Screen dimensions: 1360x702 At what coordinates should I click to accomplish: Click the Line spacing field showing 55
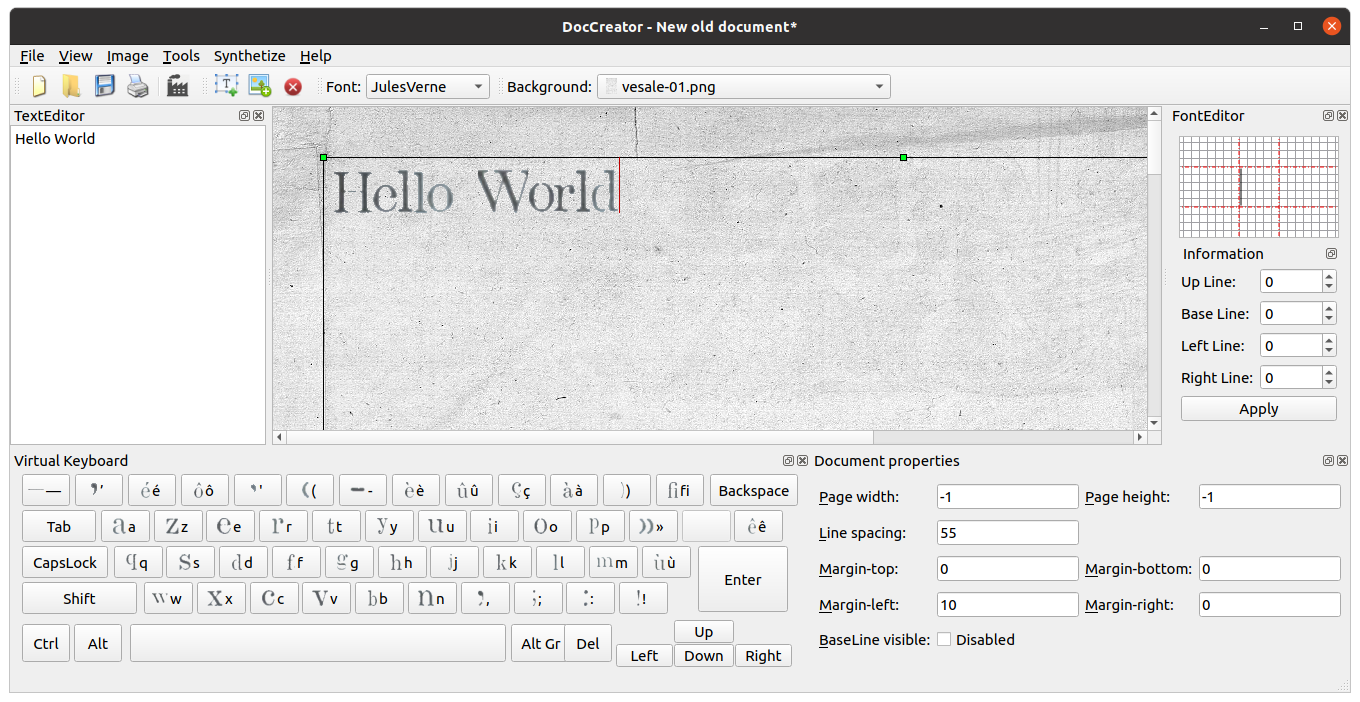click(x=1008, y=533)
